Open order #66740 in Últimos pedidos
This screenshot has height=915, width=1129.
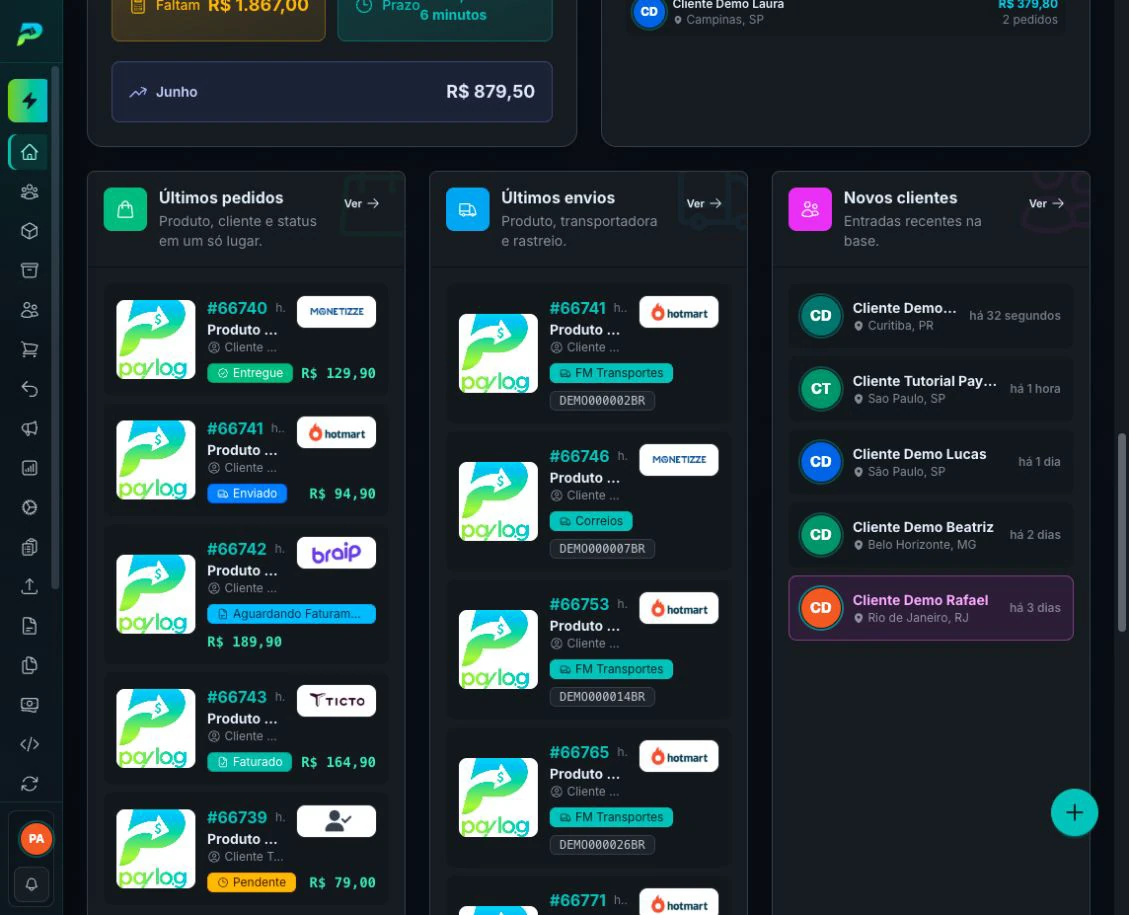pyautogui.click(x=246, y=340)
